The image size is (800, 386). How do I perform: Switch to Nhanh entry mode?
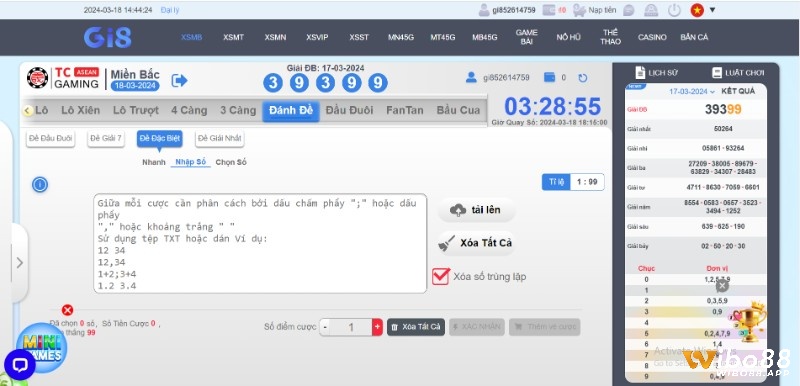[x=154, y=162]
